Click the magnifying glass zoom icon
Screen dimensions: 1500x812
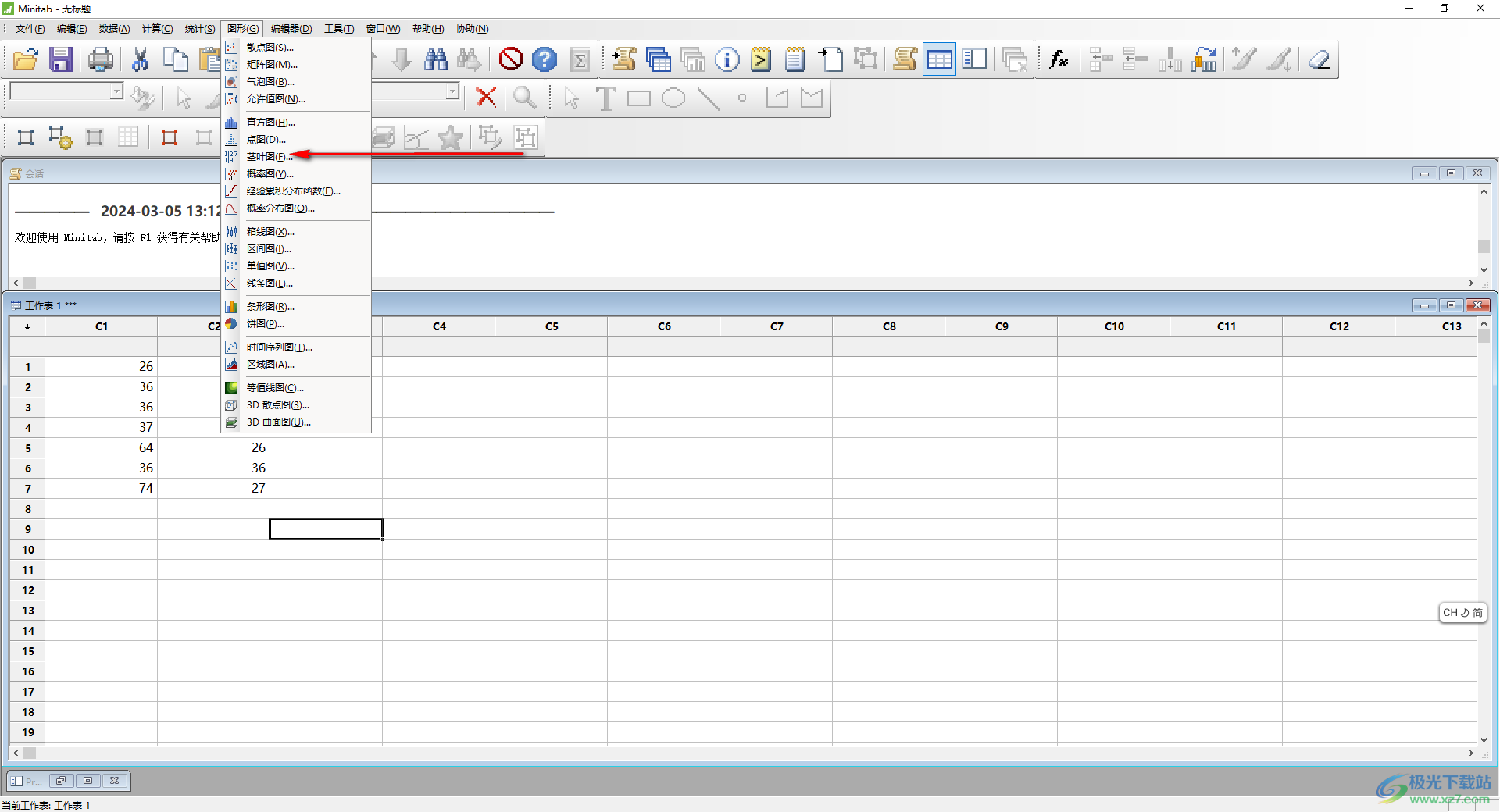click(525, 98)
